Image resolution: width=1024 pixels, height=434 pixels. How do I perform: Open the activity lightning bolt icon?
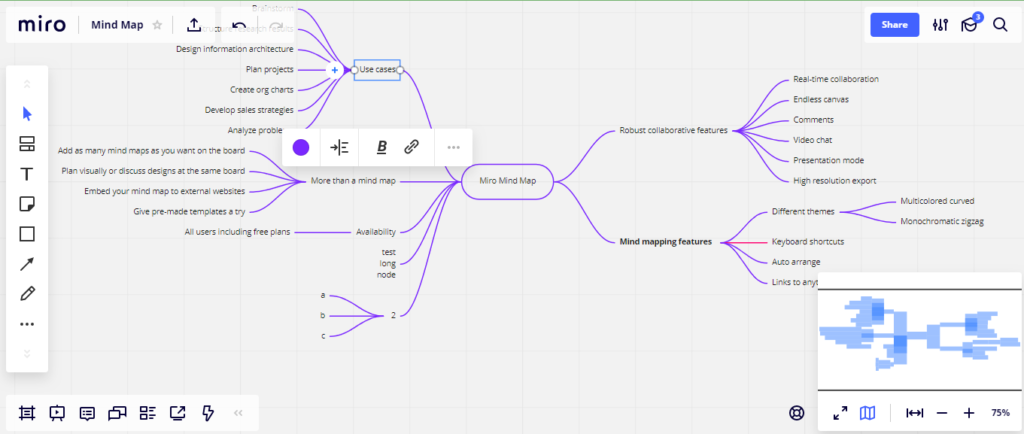pyautogui.click(x=208, y=412)
